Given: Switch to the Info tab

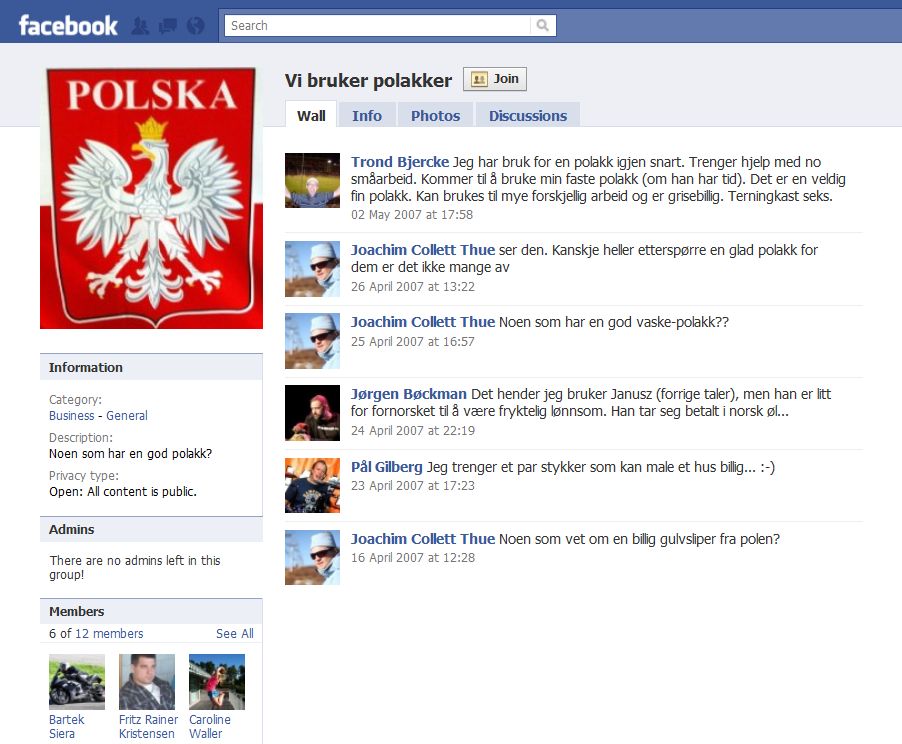Looking at the screenshot, I should click(x=367, y=116).
